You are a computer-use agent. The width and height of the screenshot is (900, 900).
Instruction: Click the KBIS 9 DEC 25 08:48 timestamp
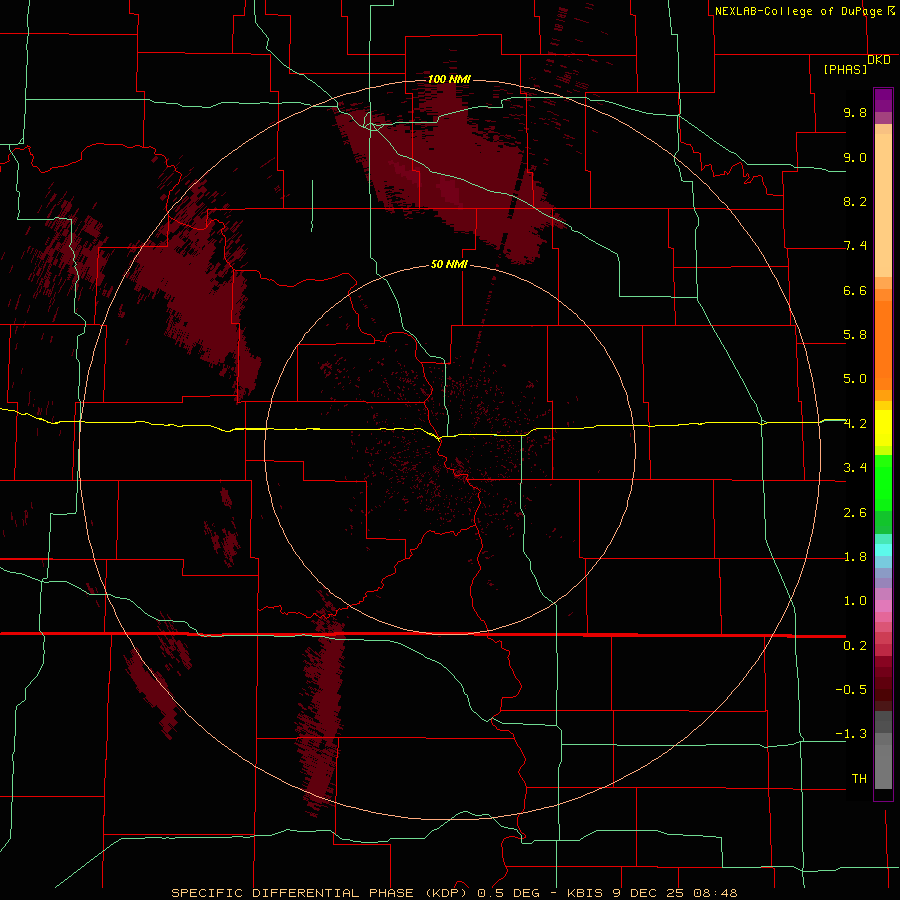[x=652, y=893]
